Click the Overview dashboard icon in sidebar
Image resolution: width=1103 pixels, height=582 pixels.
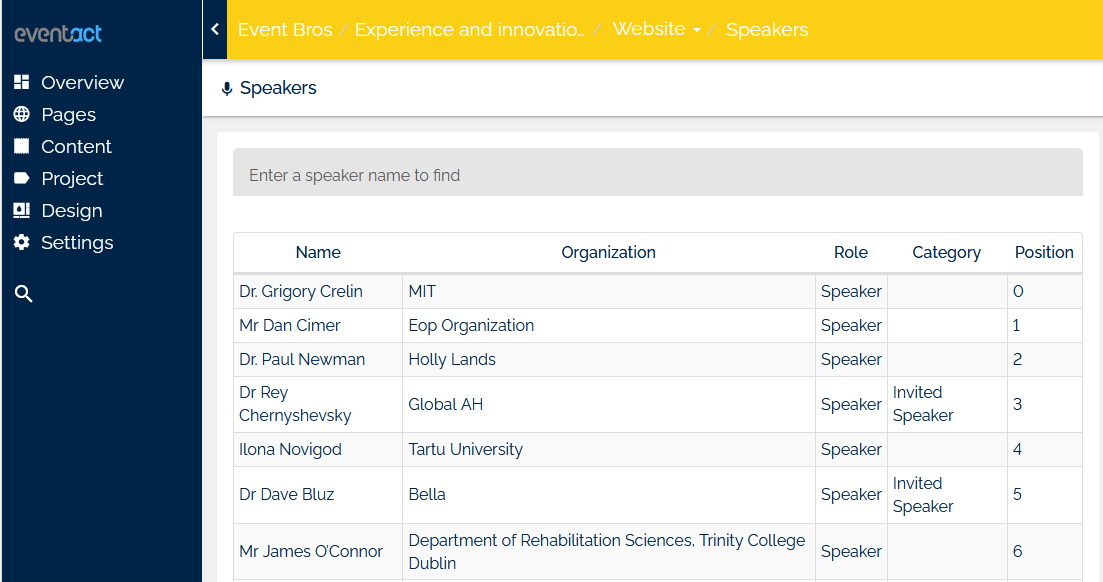[21, 82]
